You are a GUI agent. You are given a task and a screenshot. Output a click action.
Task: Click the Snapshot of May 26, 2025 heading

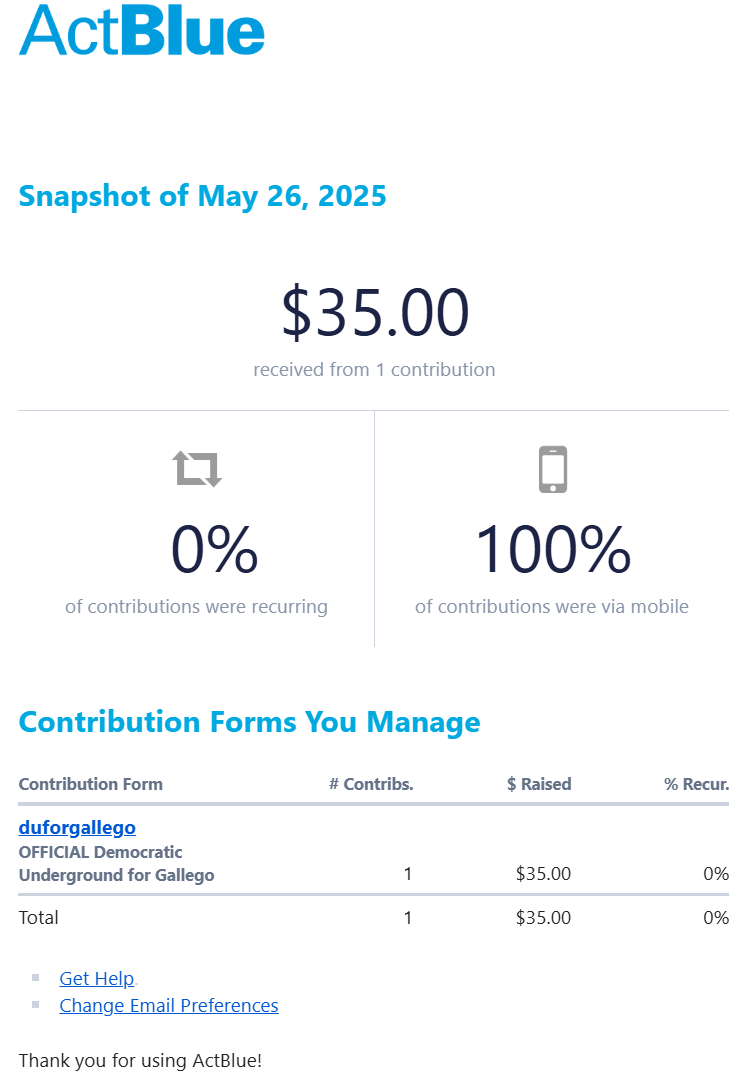pyautogui.click(x=202, y=195)
